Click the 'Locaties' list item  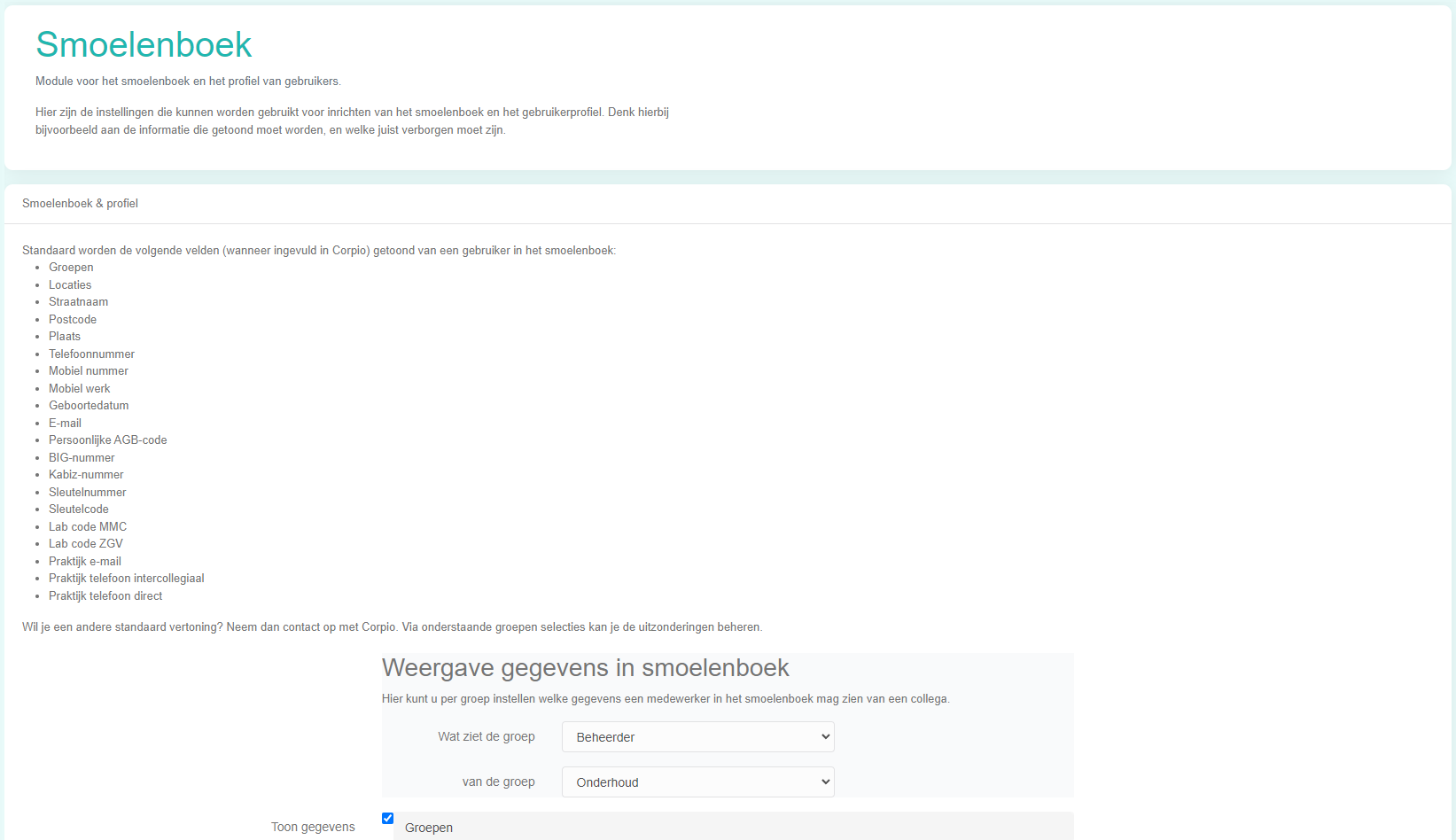[x=70, y=284]
